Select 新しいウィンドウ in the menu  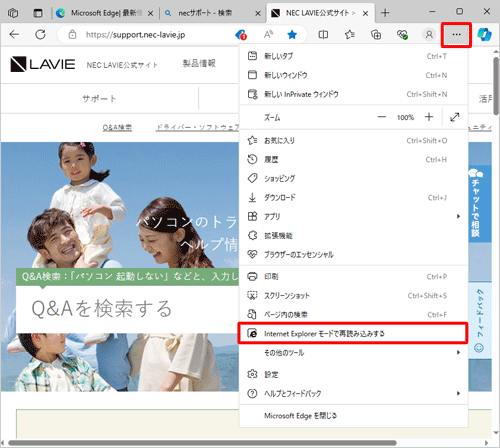(353, 75)
